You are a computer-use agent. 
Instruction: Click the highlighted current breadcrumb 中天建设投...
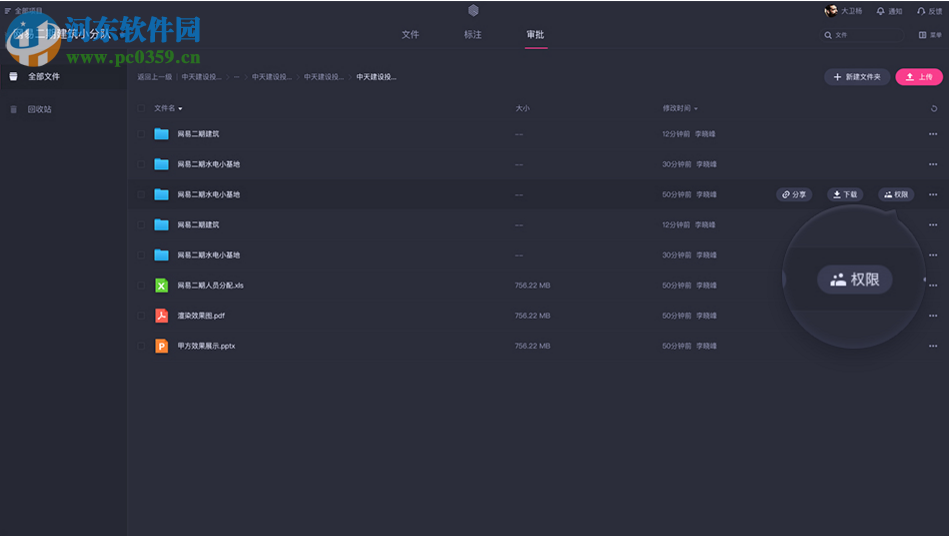point(376,77)
